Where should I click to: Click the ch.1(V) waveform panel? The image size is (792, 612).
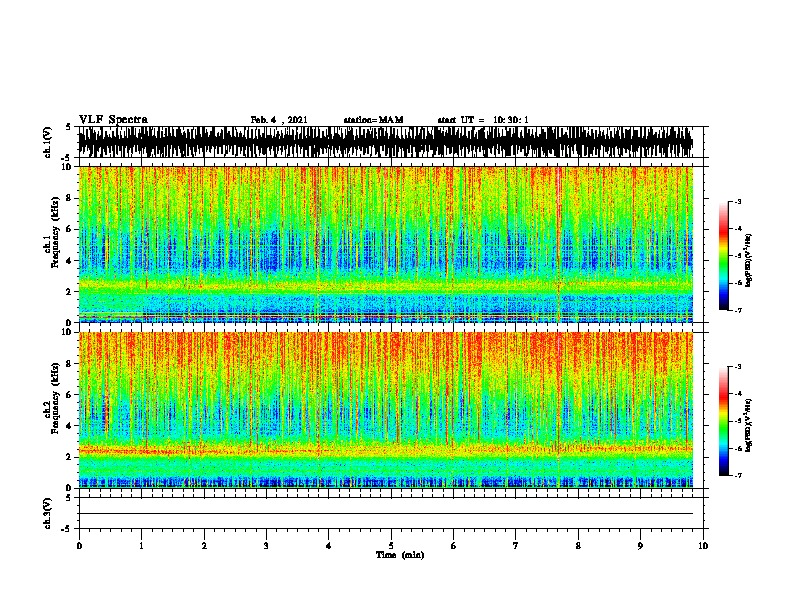(x=391, y=142)
